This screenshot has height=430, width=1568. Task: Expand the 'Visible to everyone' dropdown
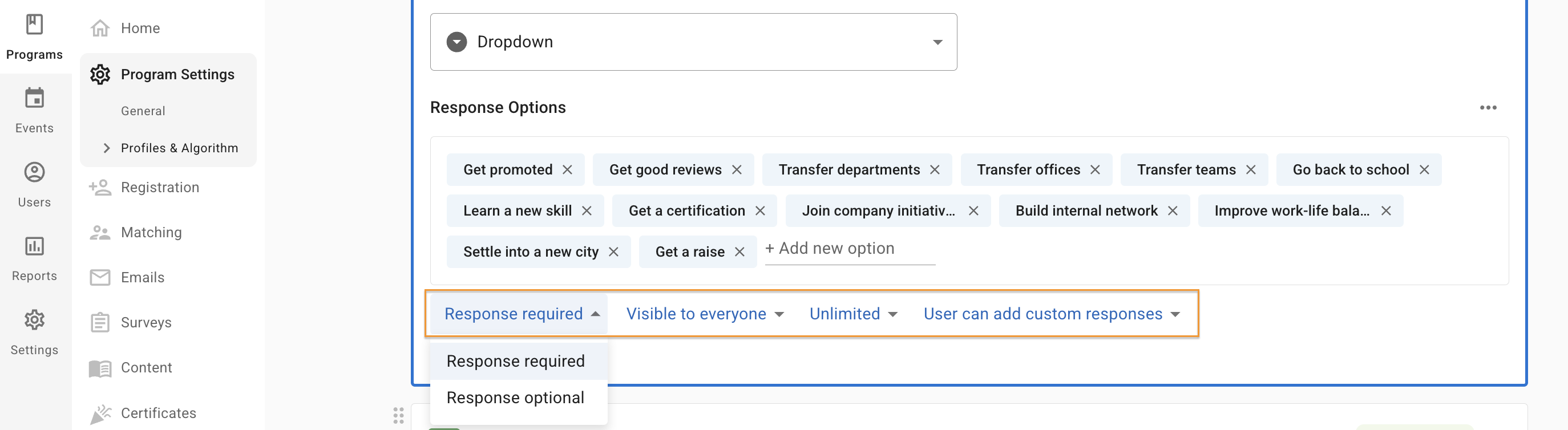pos(704,314)
